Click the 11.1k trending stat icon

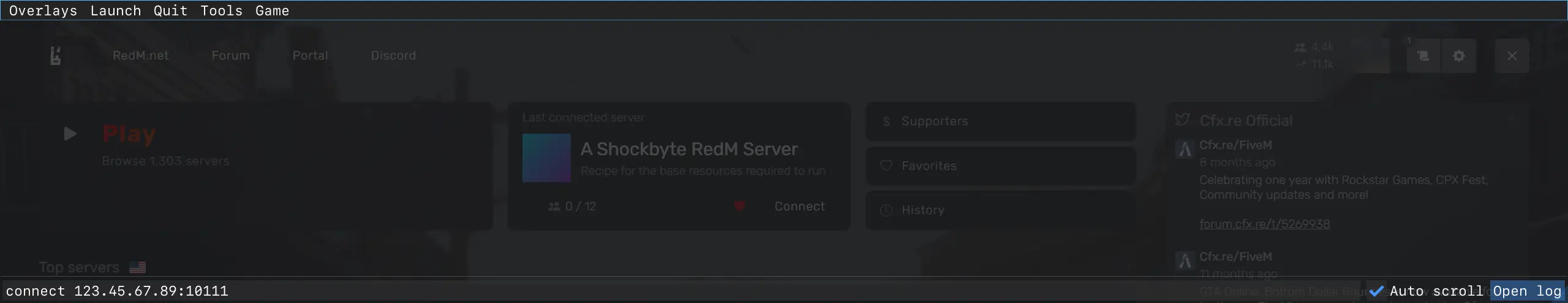[x=1300, y=64]
